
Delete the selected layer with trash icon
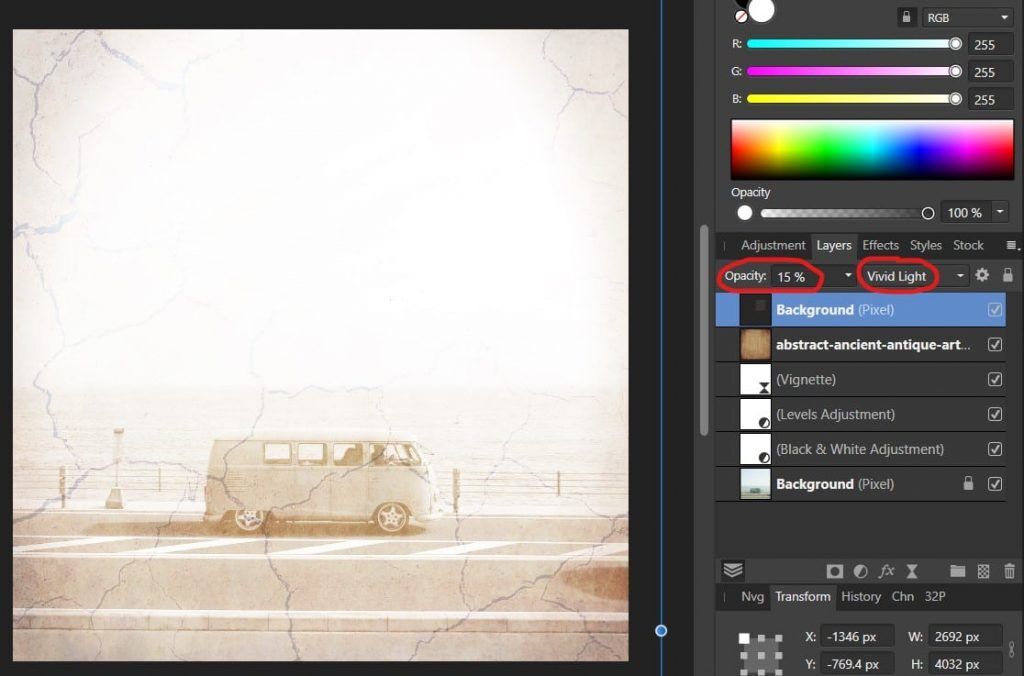(1009, 571)
